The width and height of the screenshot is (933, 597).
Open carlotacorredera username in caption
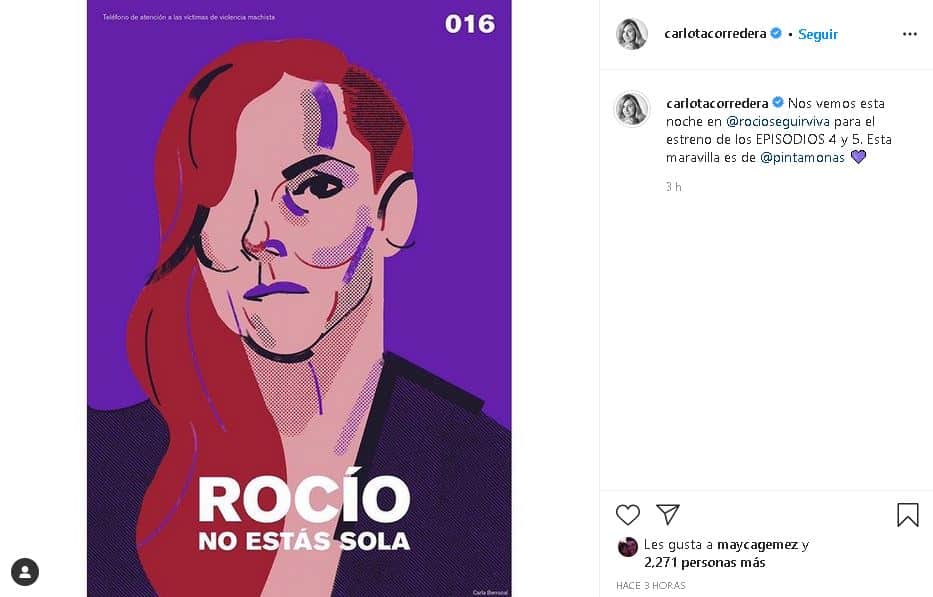pyautogui.click(x=716, y=103)
